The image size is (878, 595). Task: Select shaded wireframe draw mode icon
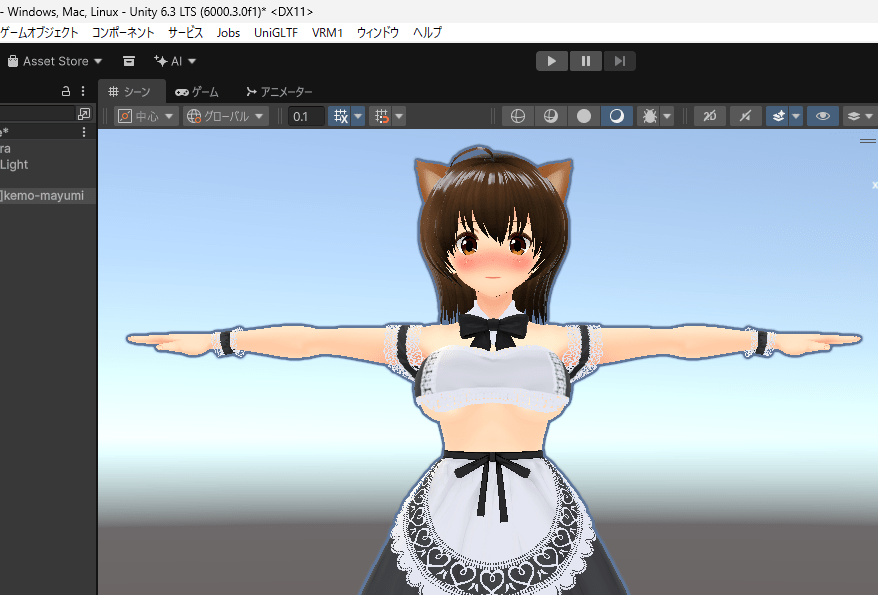coord(550,116)
